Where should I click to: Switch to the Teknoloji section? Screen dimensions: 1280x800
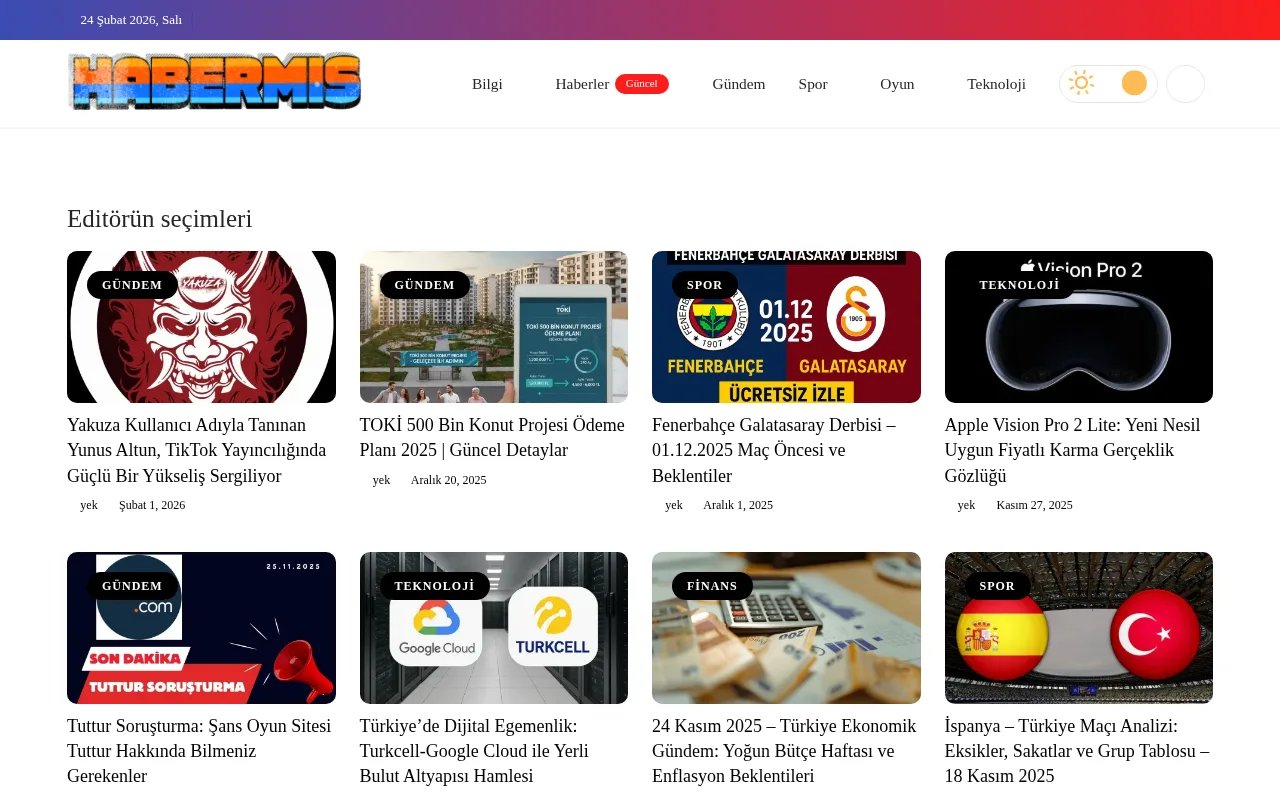point(996,84)
